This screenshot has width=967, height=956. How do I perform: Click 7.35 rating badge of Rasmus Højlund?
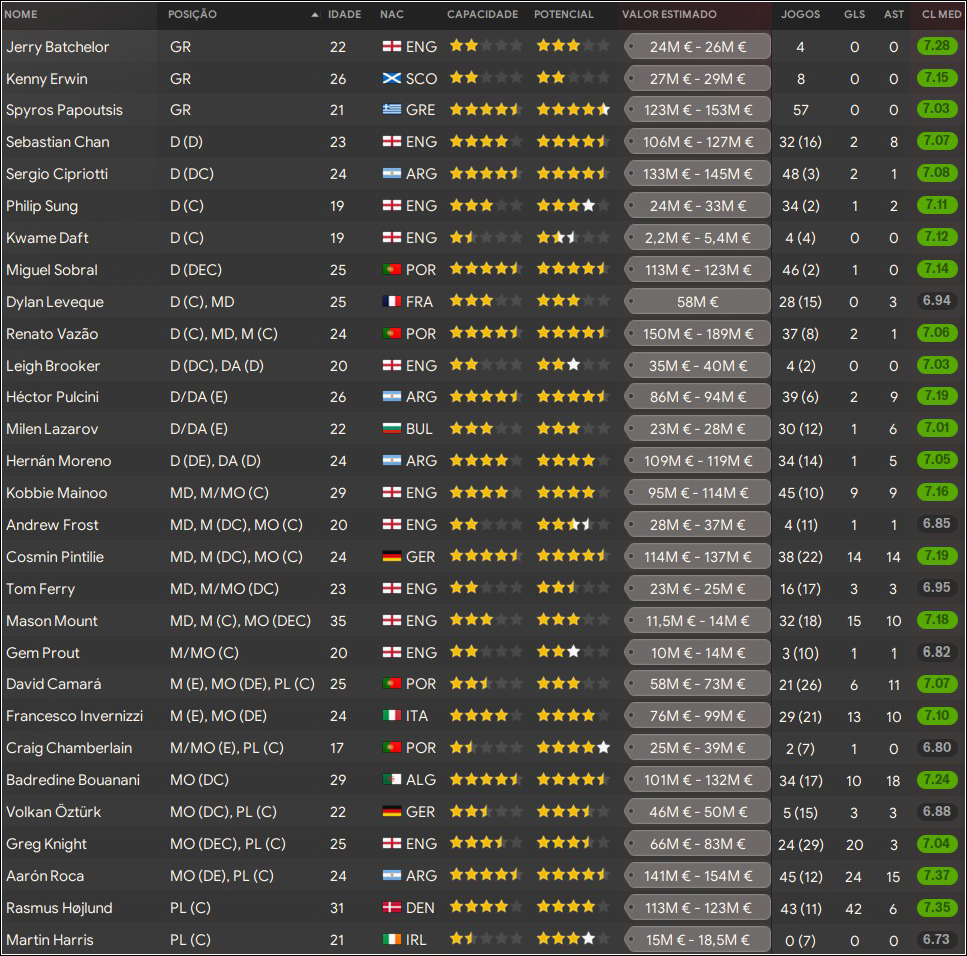[936, 907]
